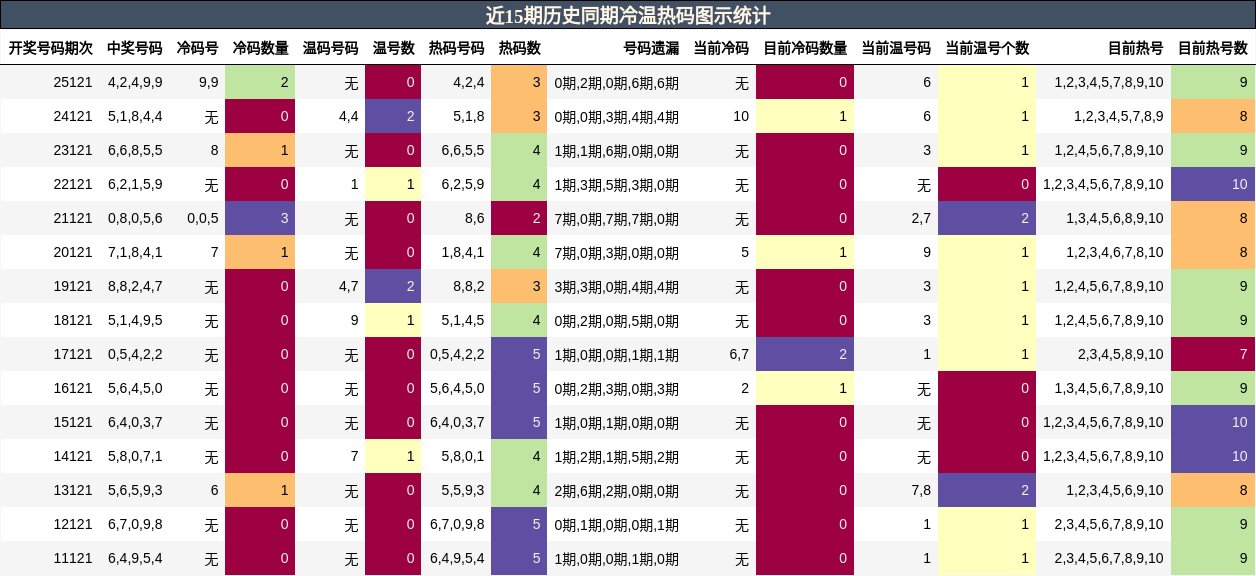1256x576 pixels.
Task: Select period cell 24121
Action: pos(73,116)
